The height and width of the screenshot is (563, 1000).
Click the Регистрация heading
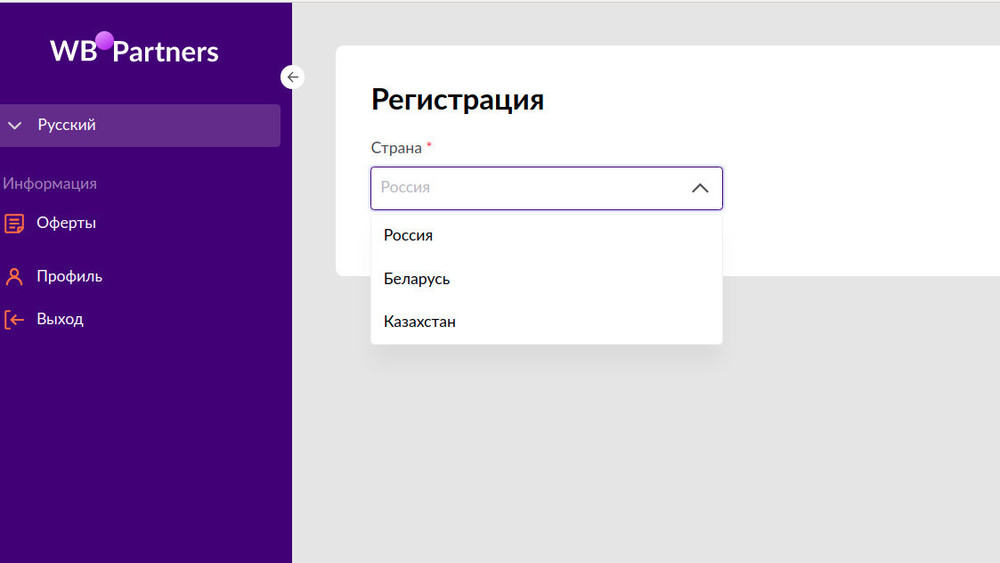pyautogui.click(x=457, y=100)
